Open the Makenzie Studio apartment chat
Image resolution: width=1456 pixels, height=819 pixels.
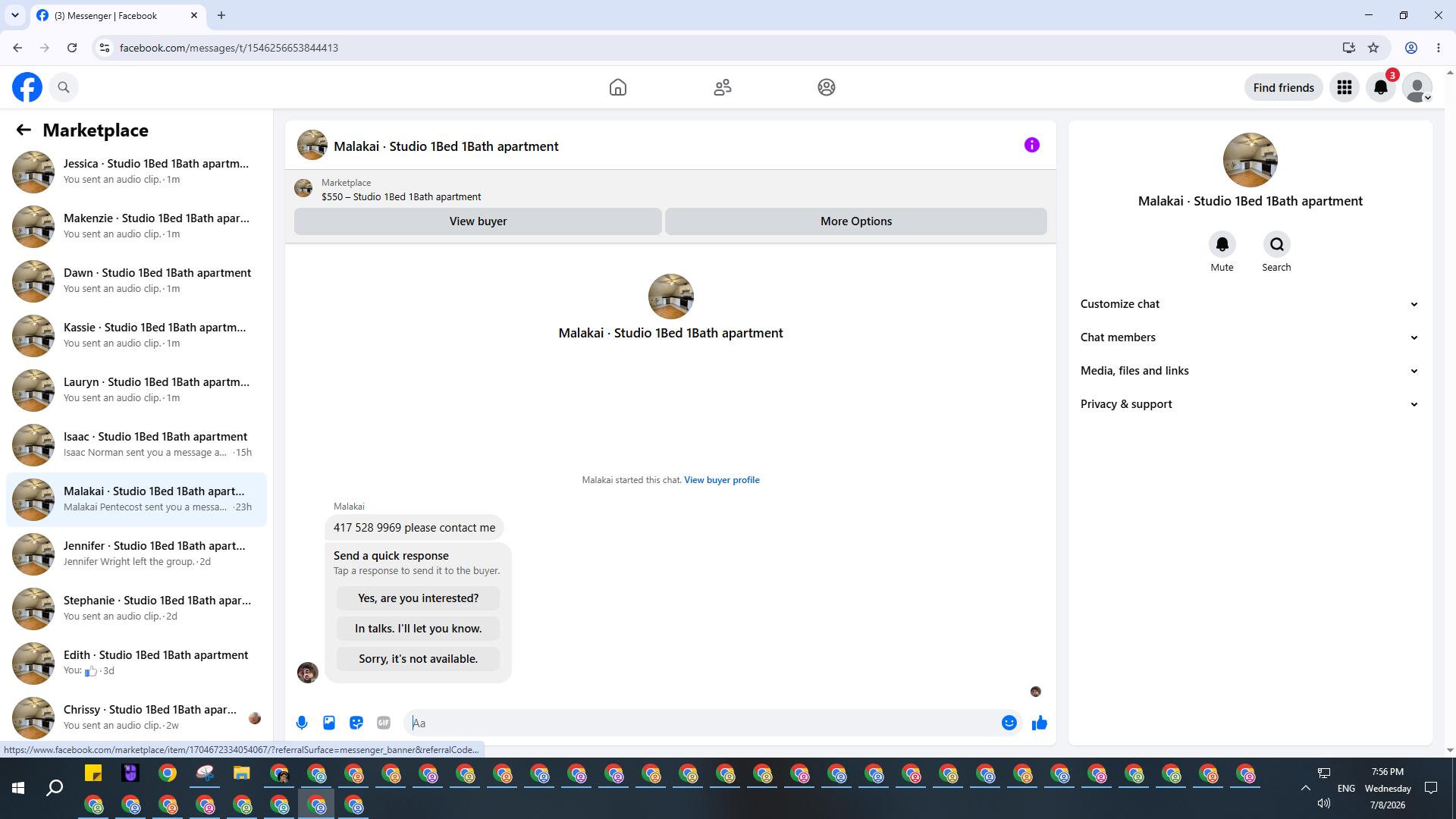coord(136,227)
